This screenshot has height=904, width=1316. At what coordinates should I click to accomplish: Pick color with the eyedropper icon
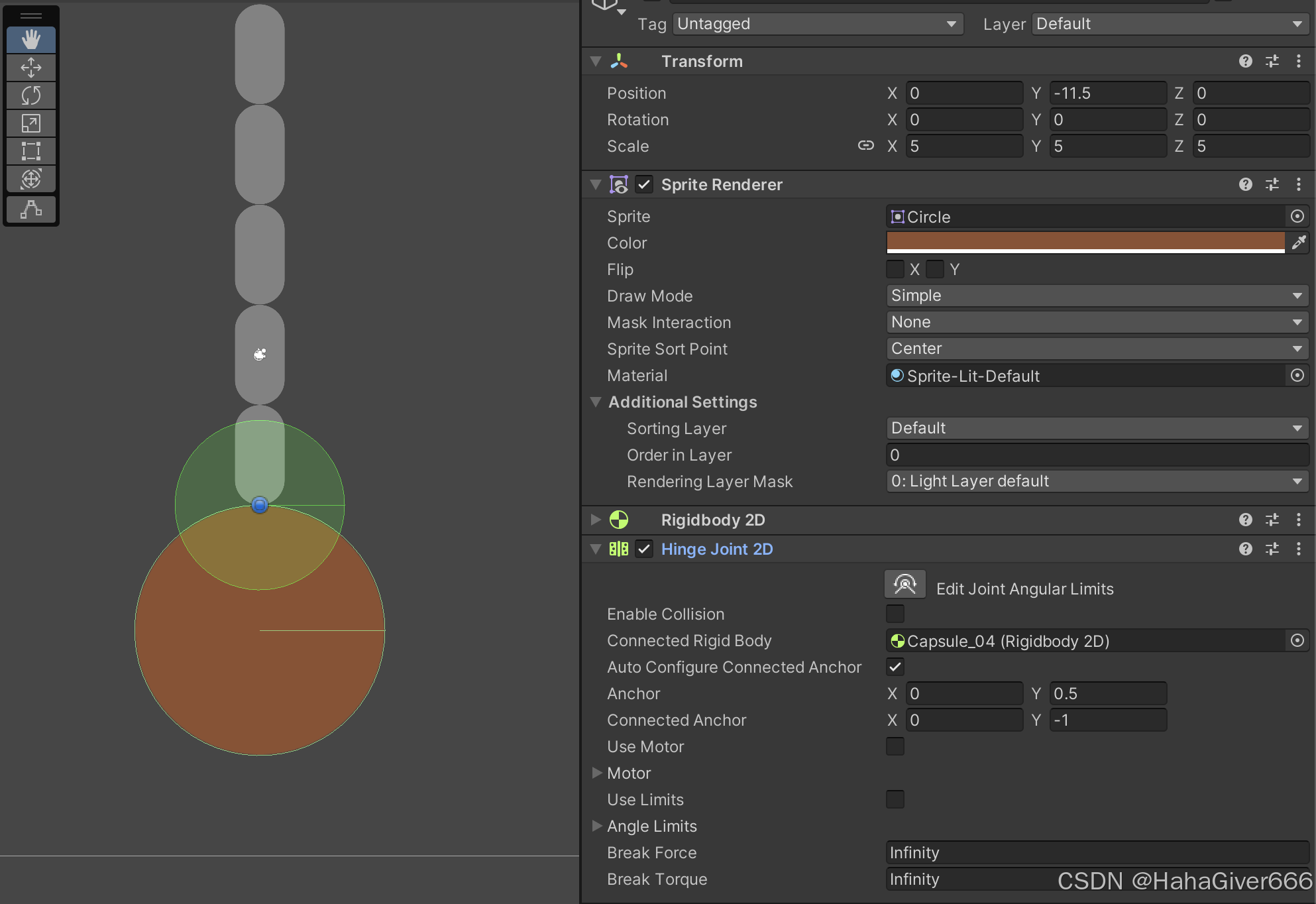(1298, 243)
